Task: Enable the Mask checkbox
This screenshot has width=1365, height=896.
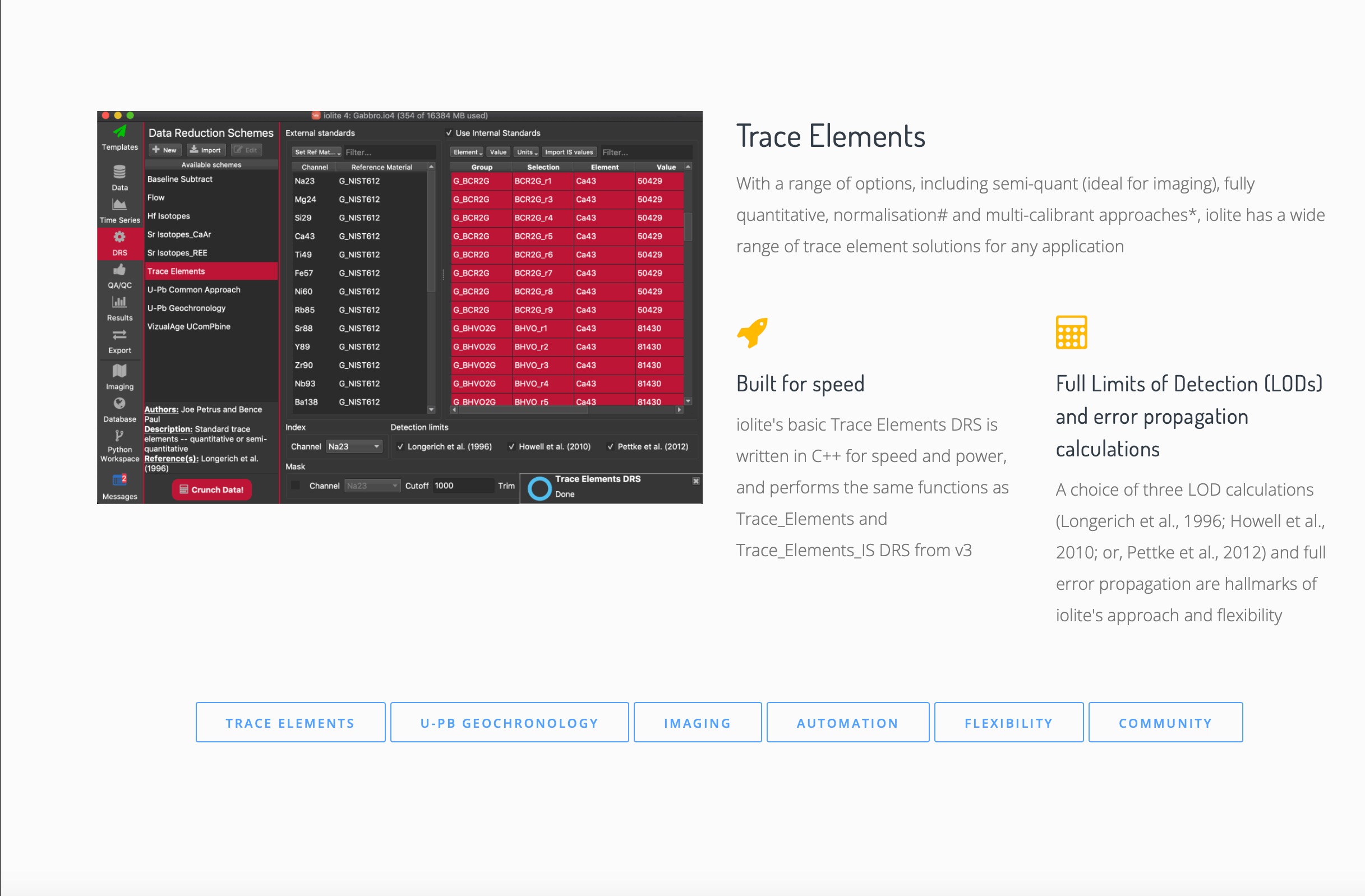Action: pyautogui.click(x=296, y=486)
